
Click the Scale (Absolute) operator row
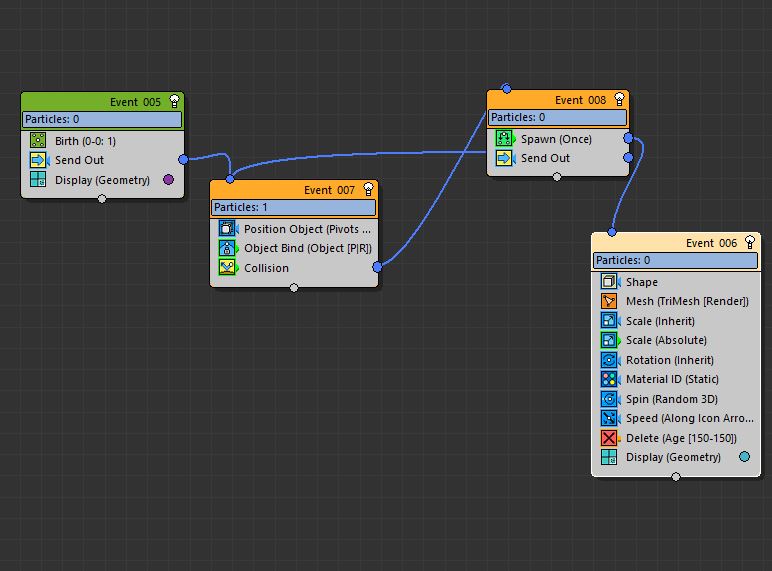click(665, 340)
